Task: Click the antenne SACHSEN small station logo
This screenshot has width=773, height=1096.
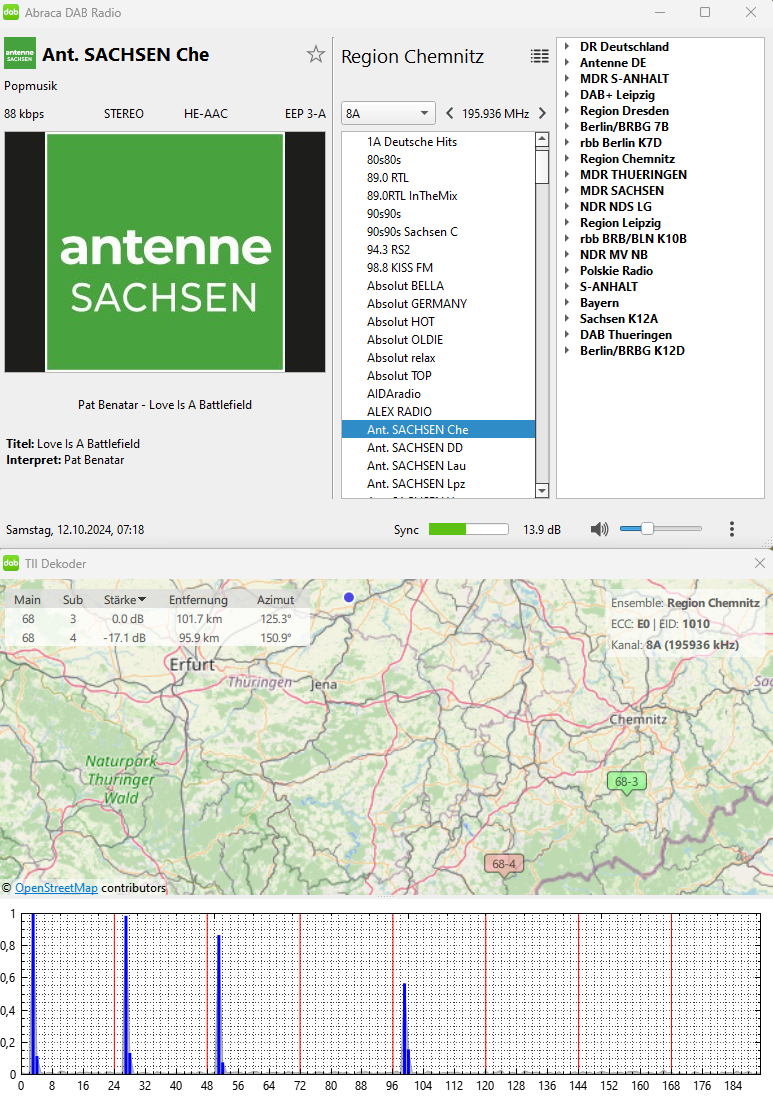Action: click(20, 53)
